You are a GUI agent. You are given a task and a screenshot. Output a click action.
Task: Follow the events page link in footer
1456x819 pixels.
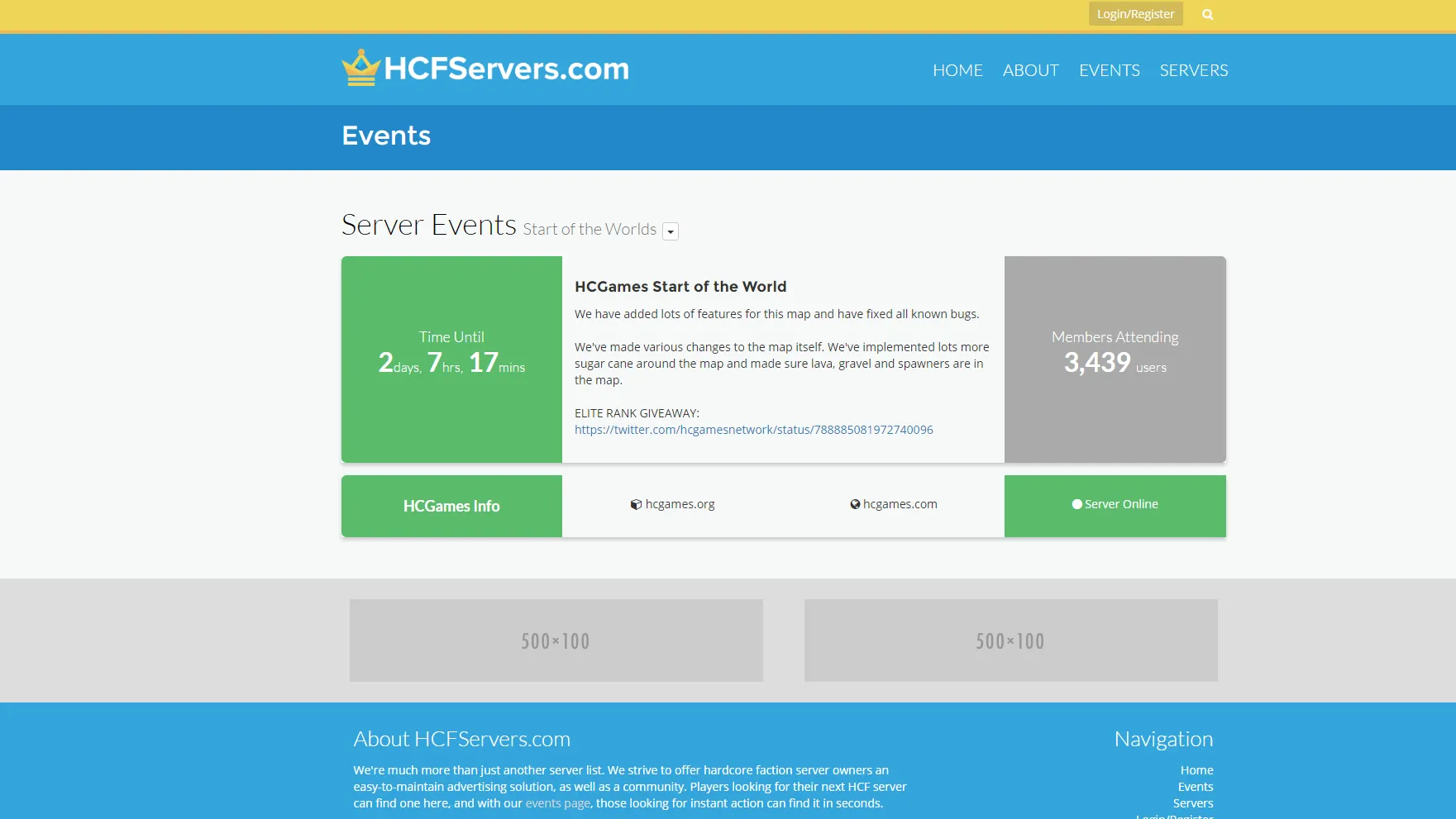(558, 803)
